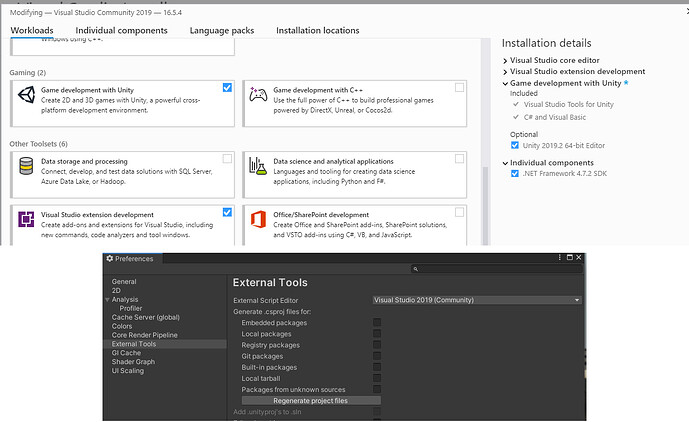
Task: Select Cache Server (global) preference
Action: click(x=145, y=317)
